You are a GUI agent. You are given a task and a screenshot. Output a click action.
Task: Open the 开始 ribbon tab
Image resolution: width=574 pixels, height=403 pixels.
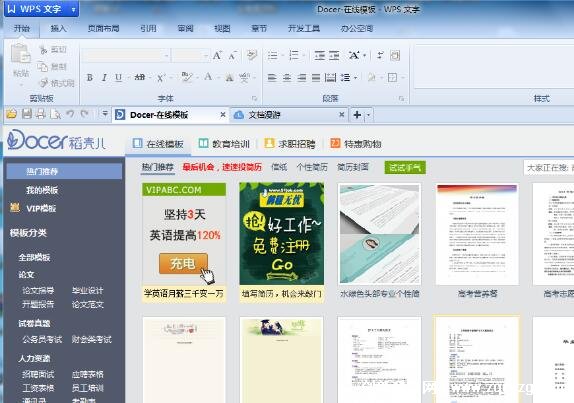[22, 29]
